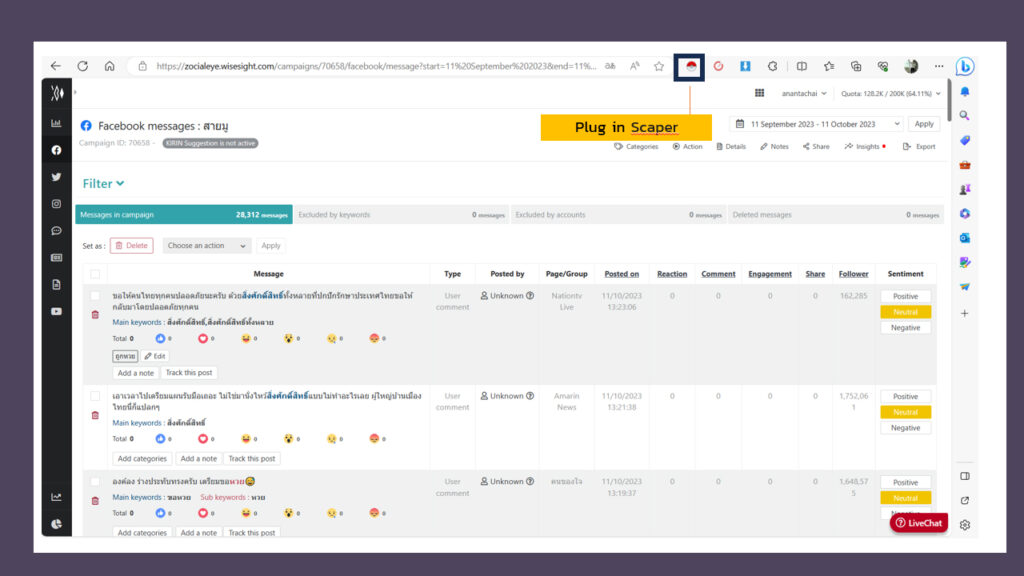Open the Twitter channel in the left sidebar
This screenshot has height=576, width=1024.
coord(57,177)
